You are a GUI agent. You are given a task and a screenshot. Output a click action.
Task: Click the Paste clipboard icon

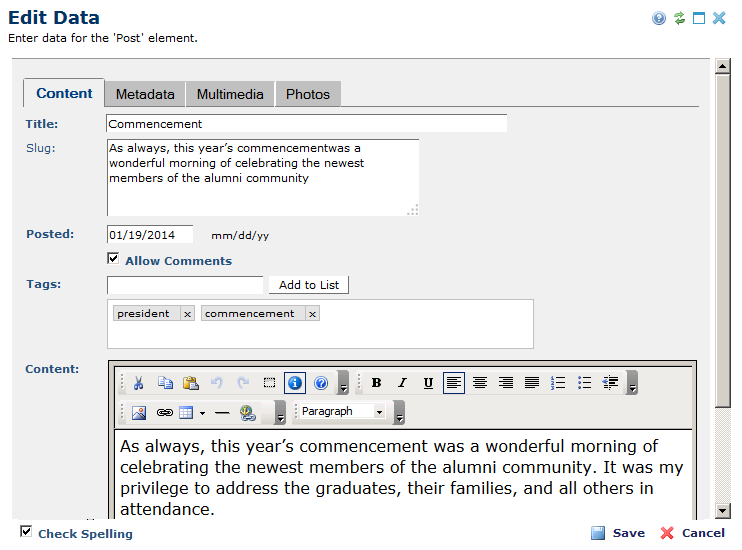point(191,383)
